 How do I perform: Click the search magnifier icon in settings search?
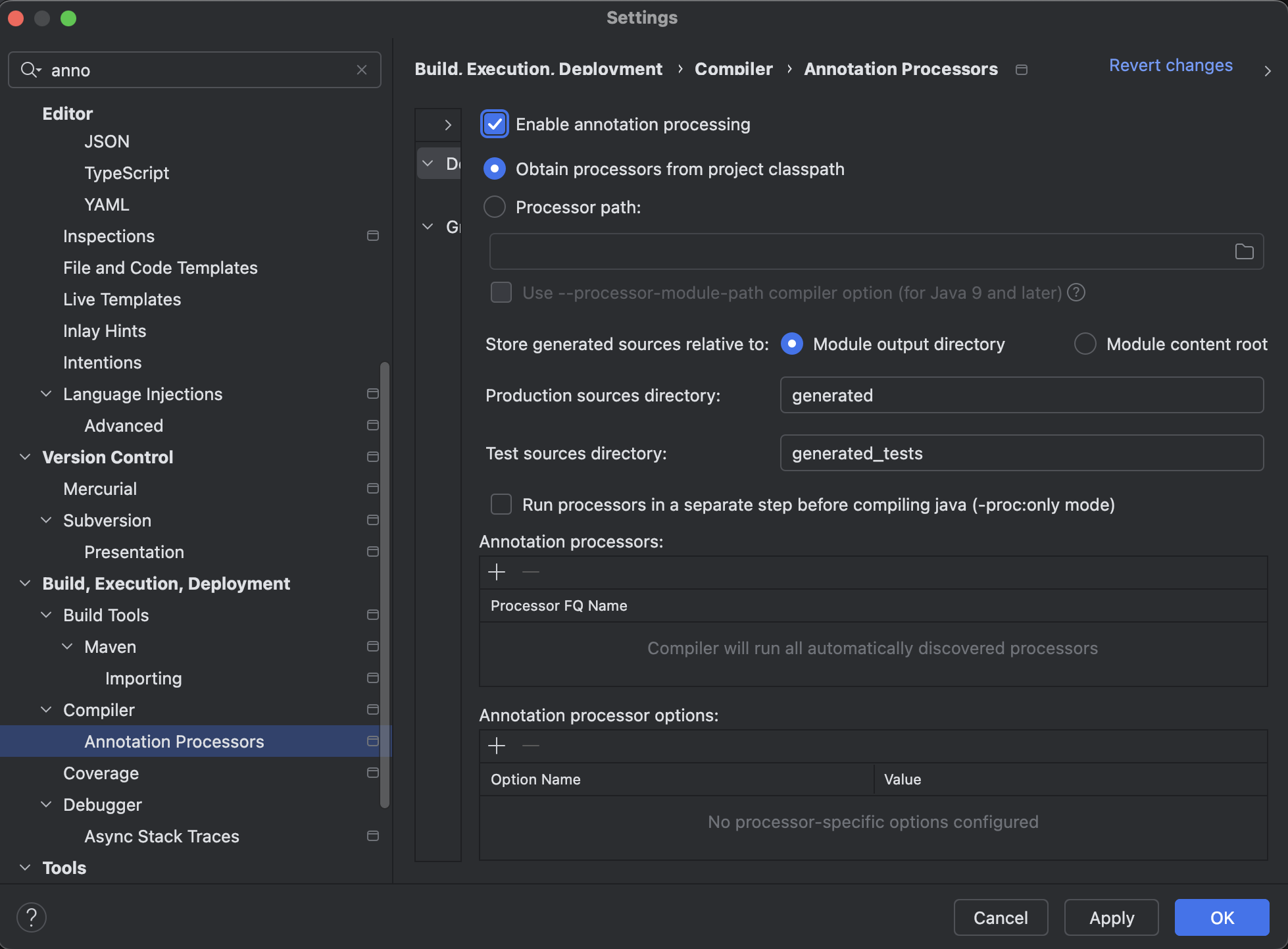30,70
